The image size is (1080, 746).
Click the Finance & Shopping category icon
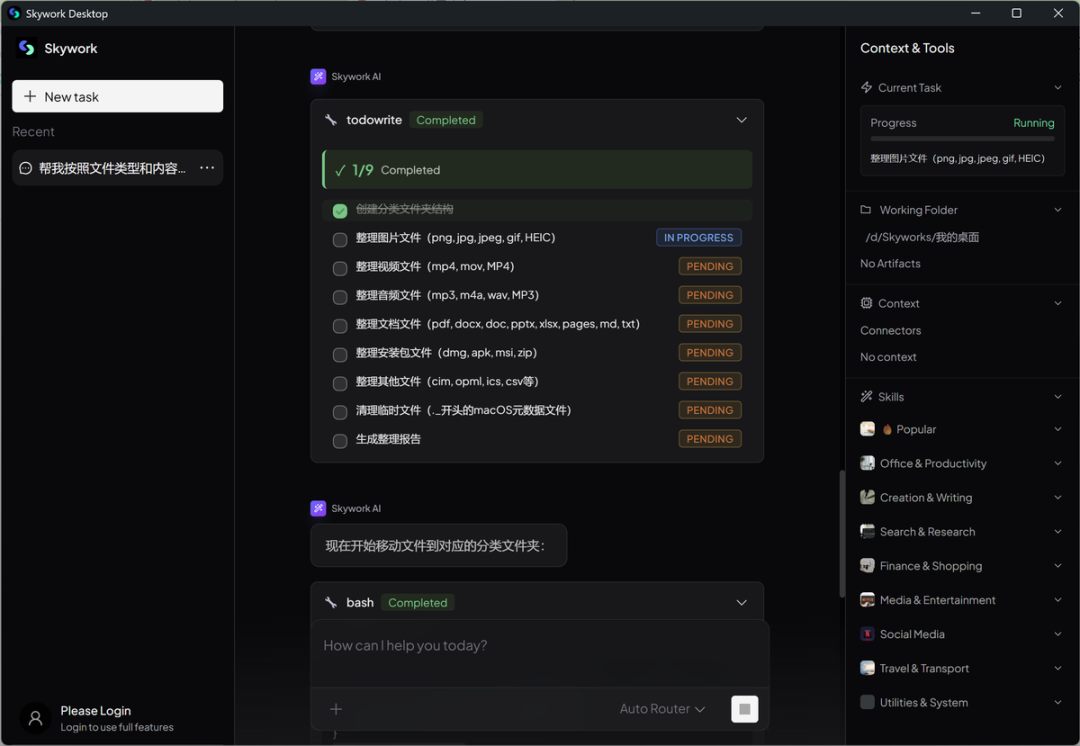(867, 566)
